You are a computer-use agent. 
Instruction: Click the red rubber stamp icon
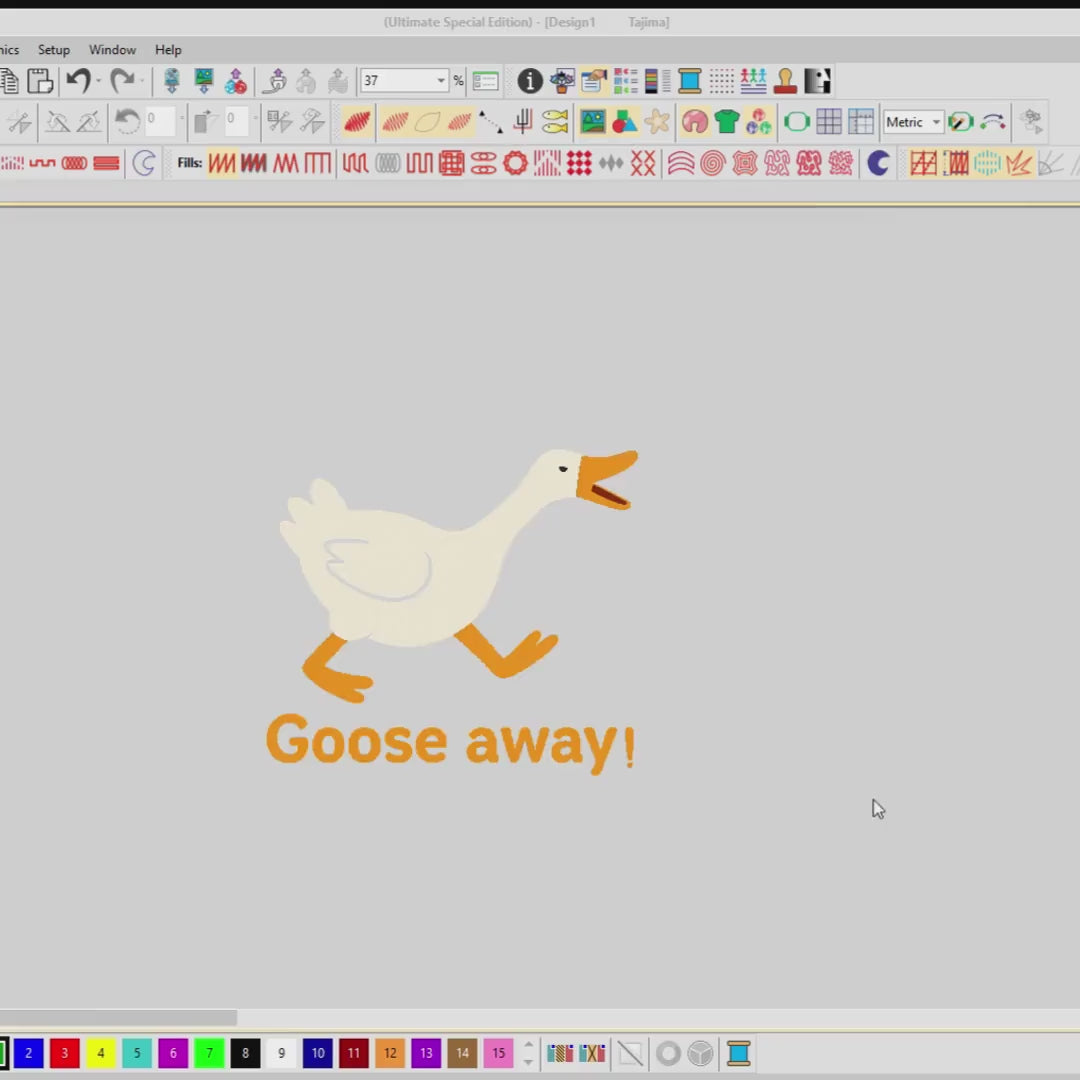785,81
